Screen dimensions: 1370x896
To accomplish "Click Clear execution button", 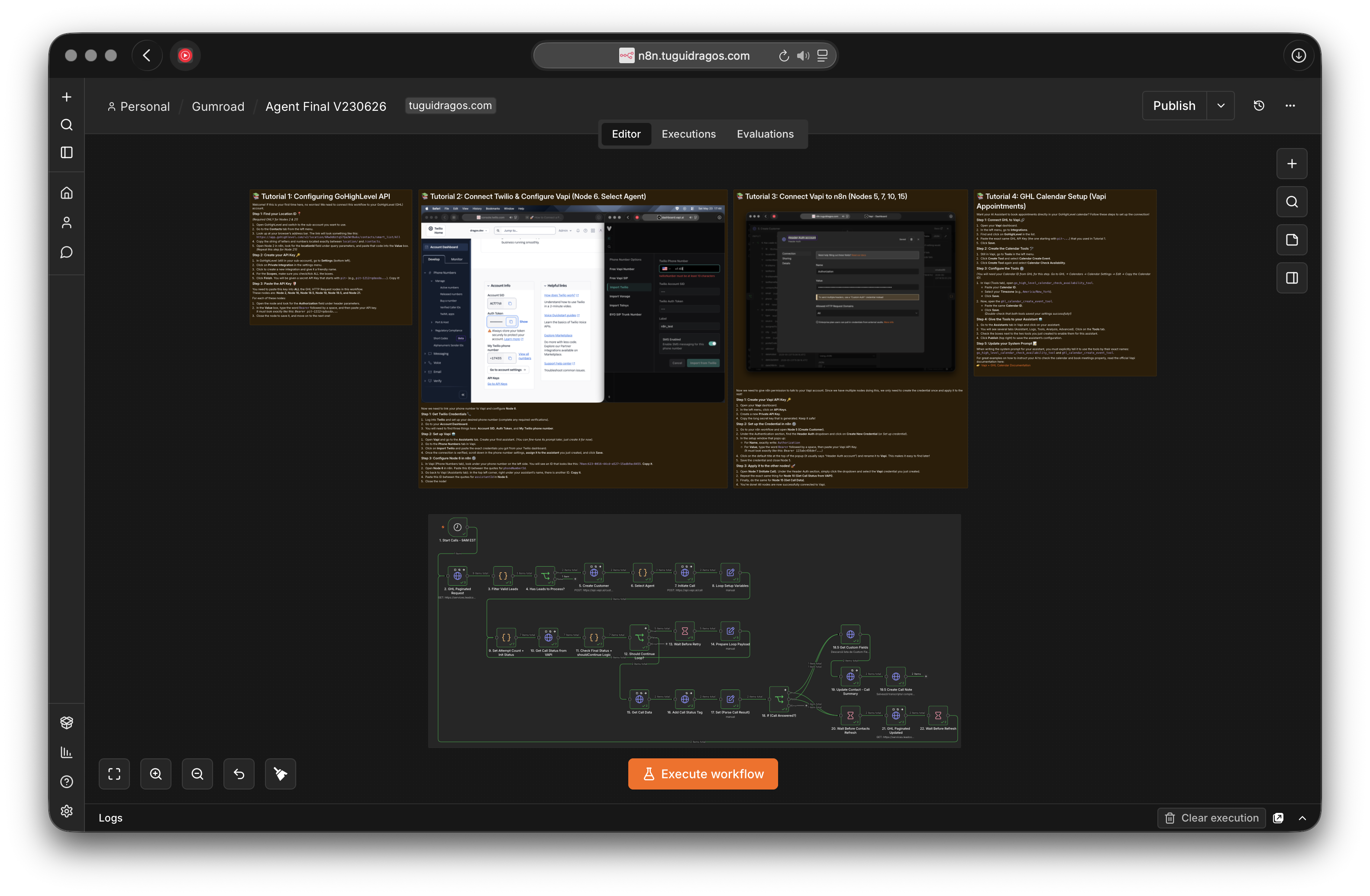I will click(1211, 818).
